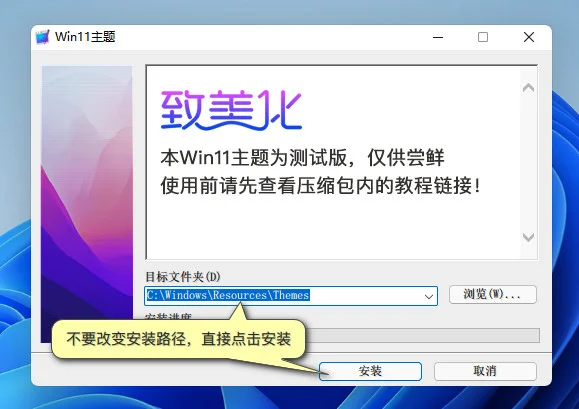Click the scroll down arrow in info box
The height and width of the screenshot is (409, 579).
529,237
